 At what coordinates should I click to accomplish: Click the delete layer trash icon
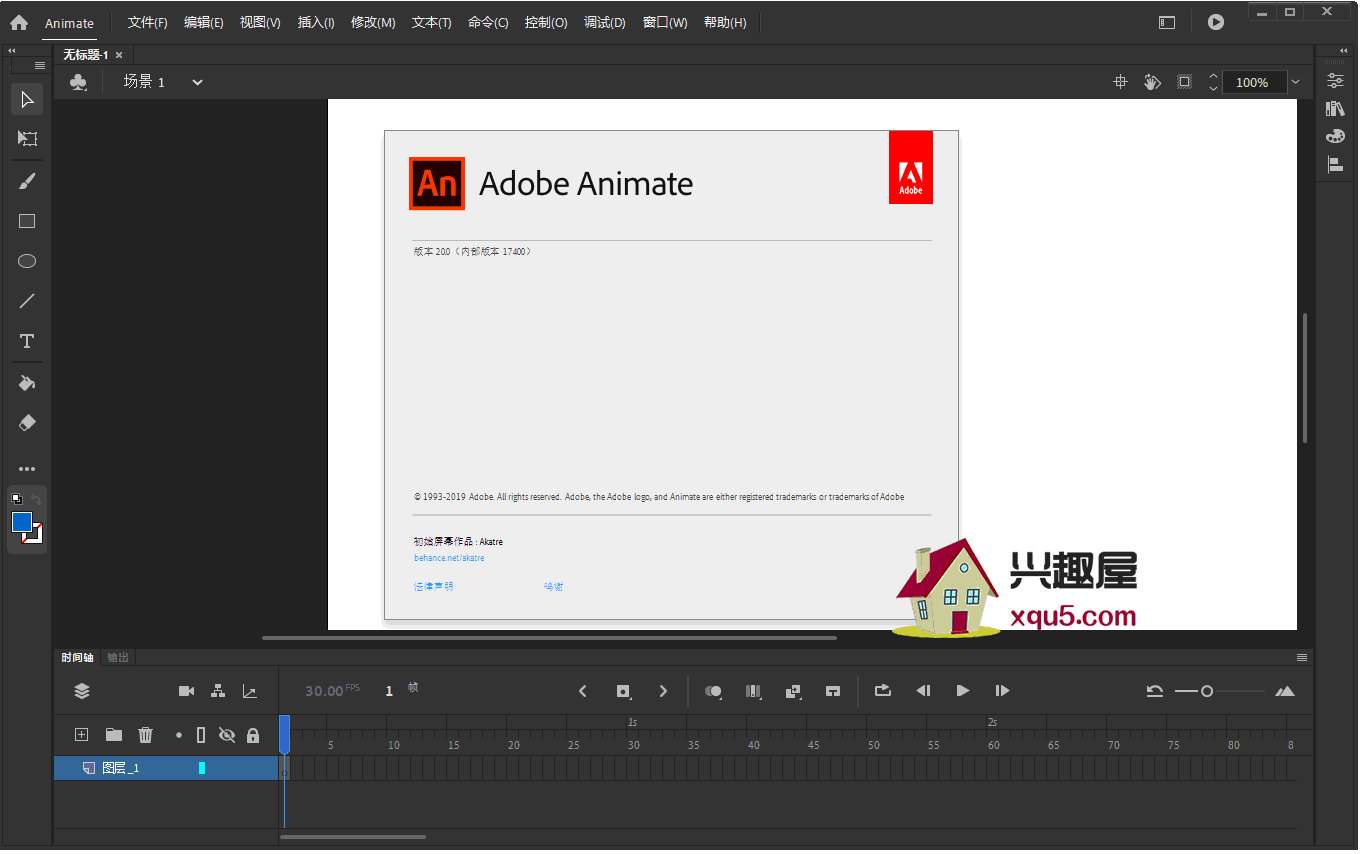[146, 735]
